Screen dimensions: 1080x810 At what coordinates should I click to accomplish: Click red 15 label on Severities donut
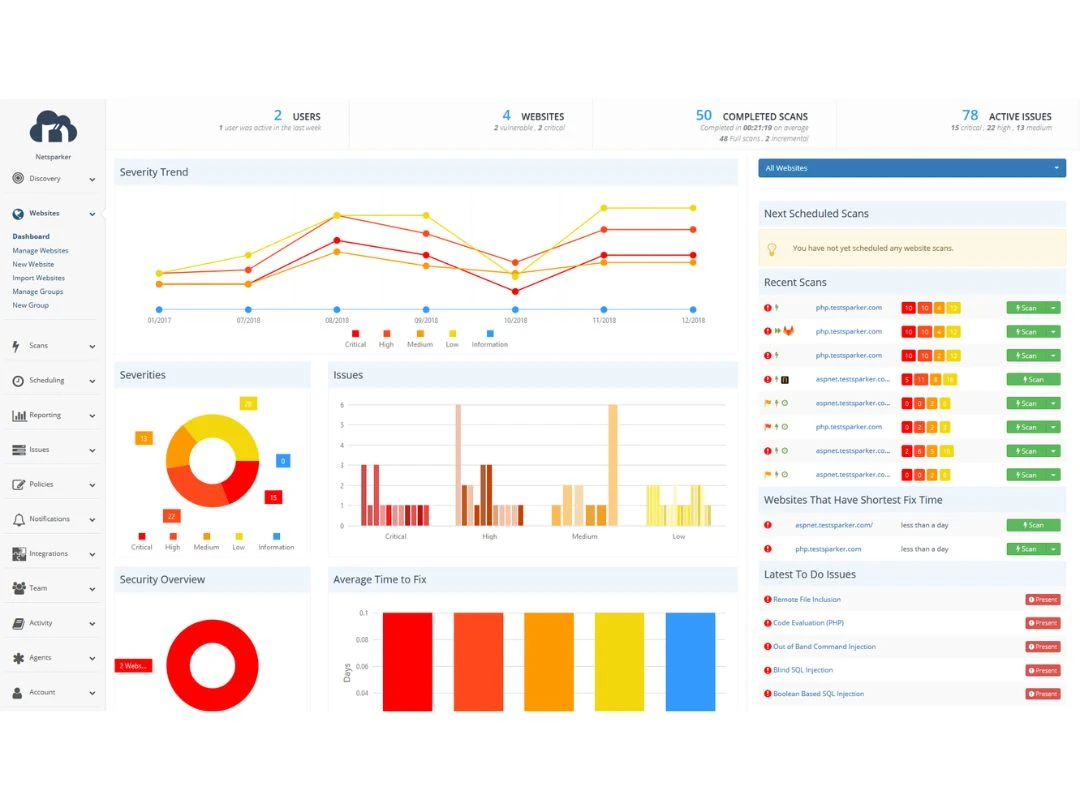pyautogui.click(x=273, y=497)
